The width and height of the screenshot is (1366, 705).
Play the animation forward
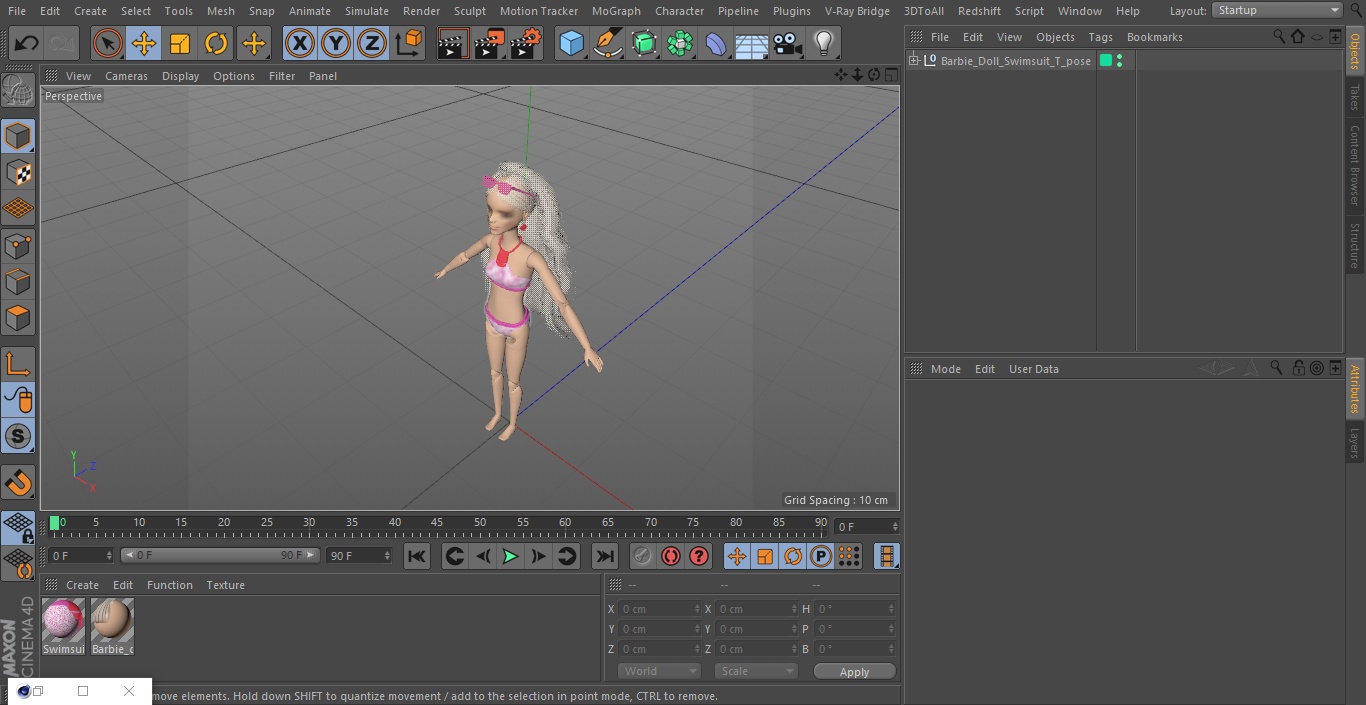510,556
